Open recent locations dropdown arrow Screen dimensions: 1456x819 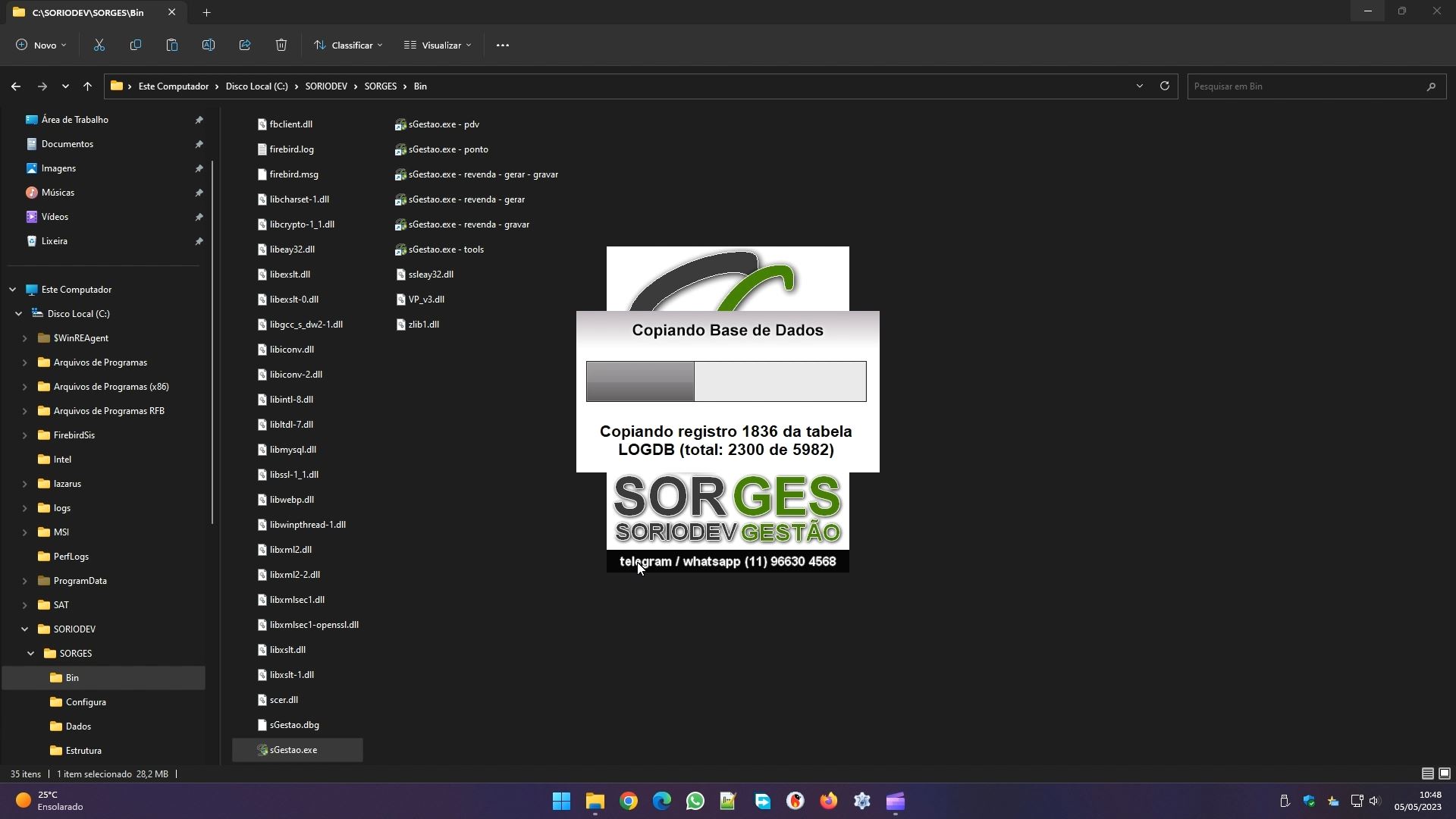pos(65,86)
